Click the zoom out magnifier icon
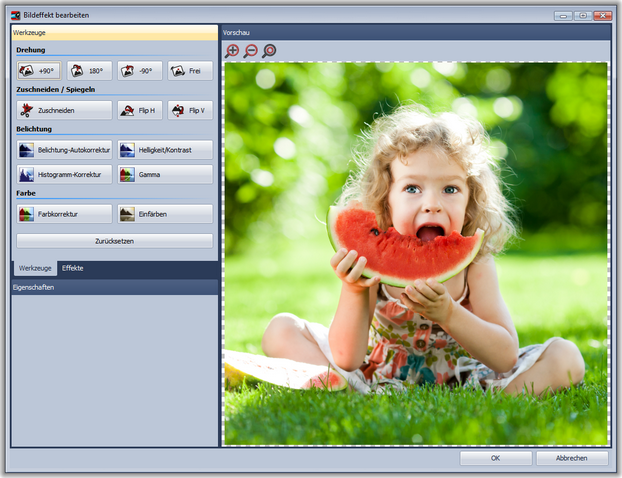The image size is (622, 478). tap(250, 51)
